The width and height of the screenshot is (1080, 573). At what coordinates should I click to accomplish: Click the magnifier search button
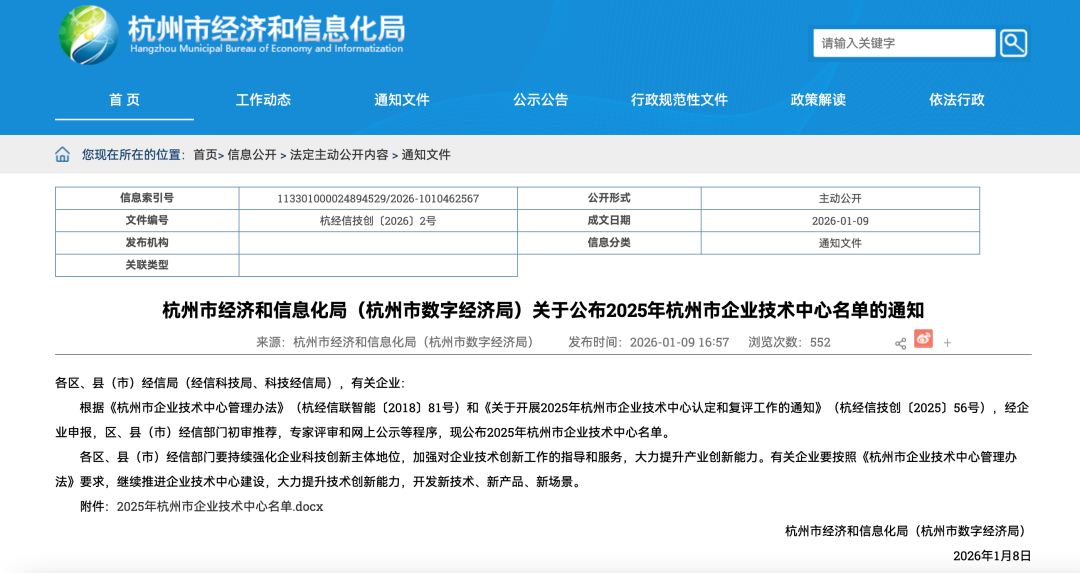1013,43
